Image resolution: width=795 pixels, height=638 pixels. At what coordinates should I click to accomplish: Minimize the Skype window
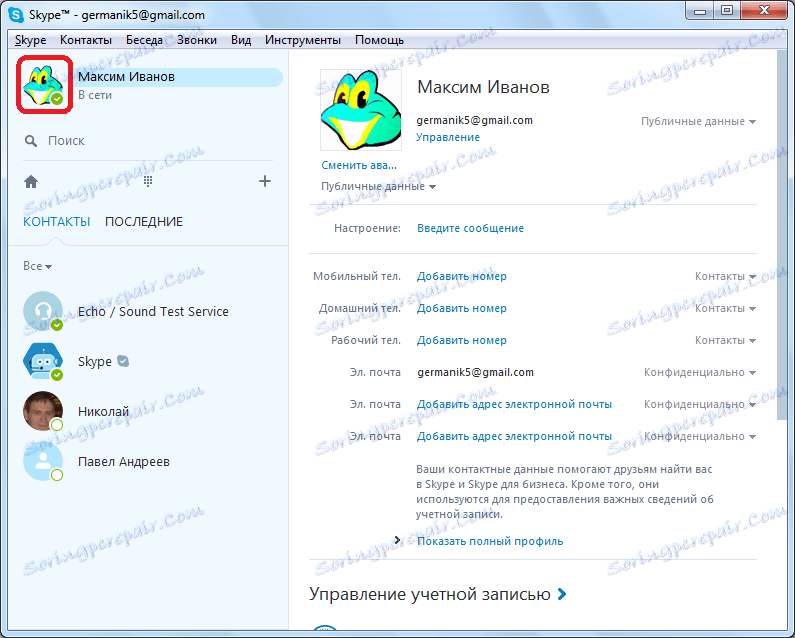click(x=700, y=11)
